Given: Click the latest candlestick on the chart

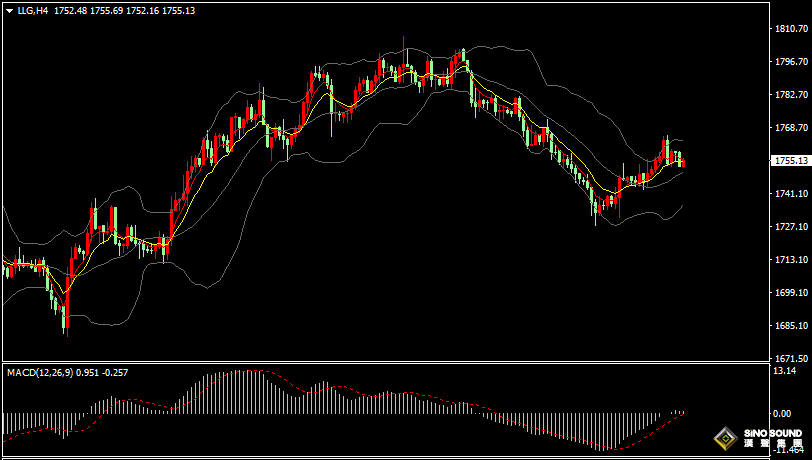Looking at the screenshot, I should (x=682, y=162).
